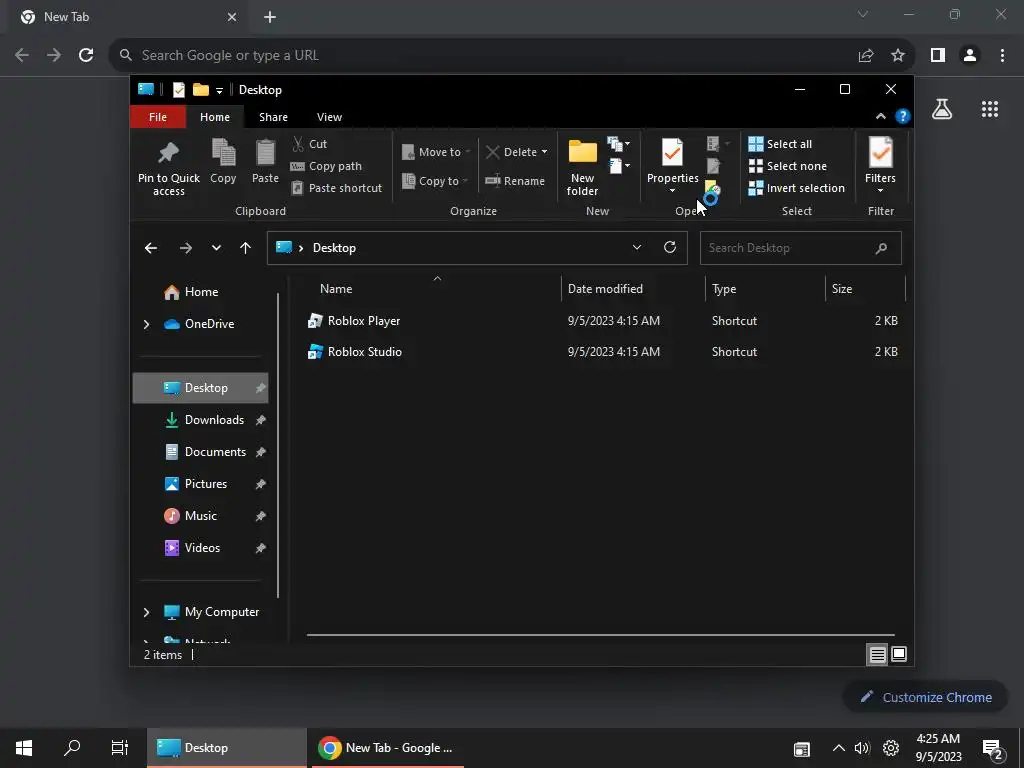Go back in File Explorer
This screenshot has width=1024, height=768.
click(x=151, y=248)
